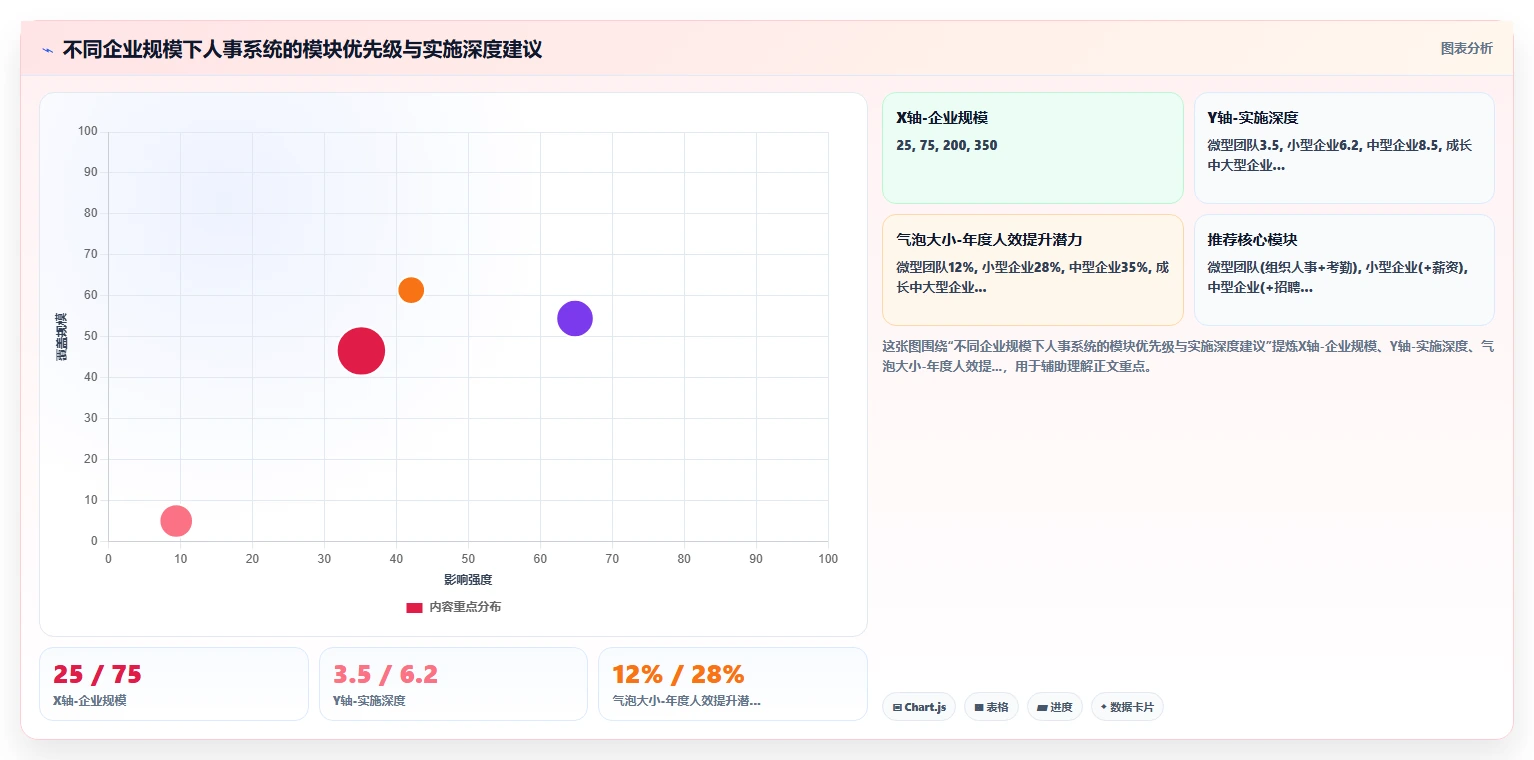Click the X轴-企业规模 label under 25 / 75
The image size is (1534, 760).
pos(90,701)
